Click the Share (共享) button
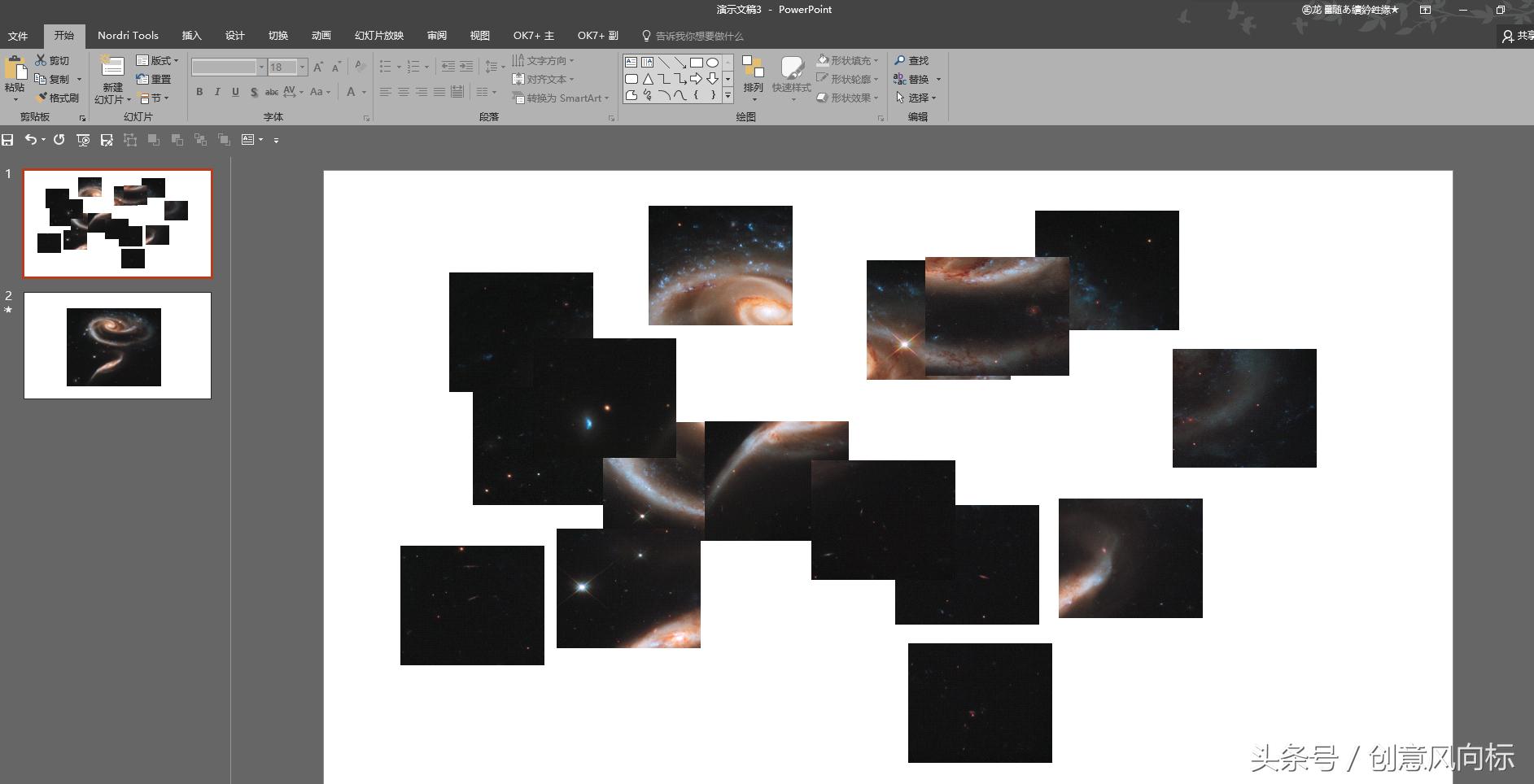This screenshot has height=784, width=1534. coord(1519,37)
